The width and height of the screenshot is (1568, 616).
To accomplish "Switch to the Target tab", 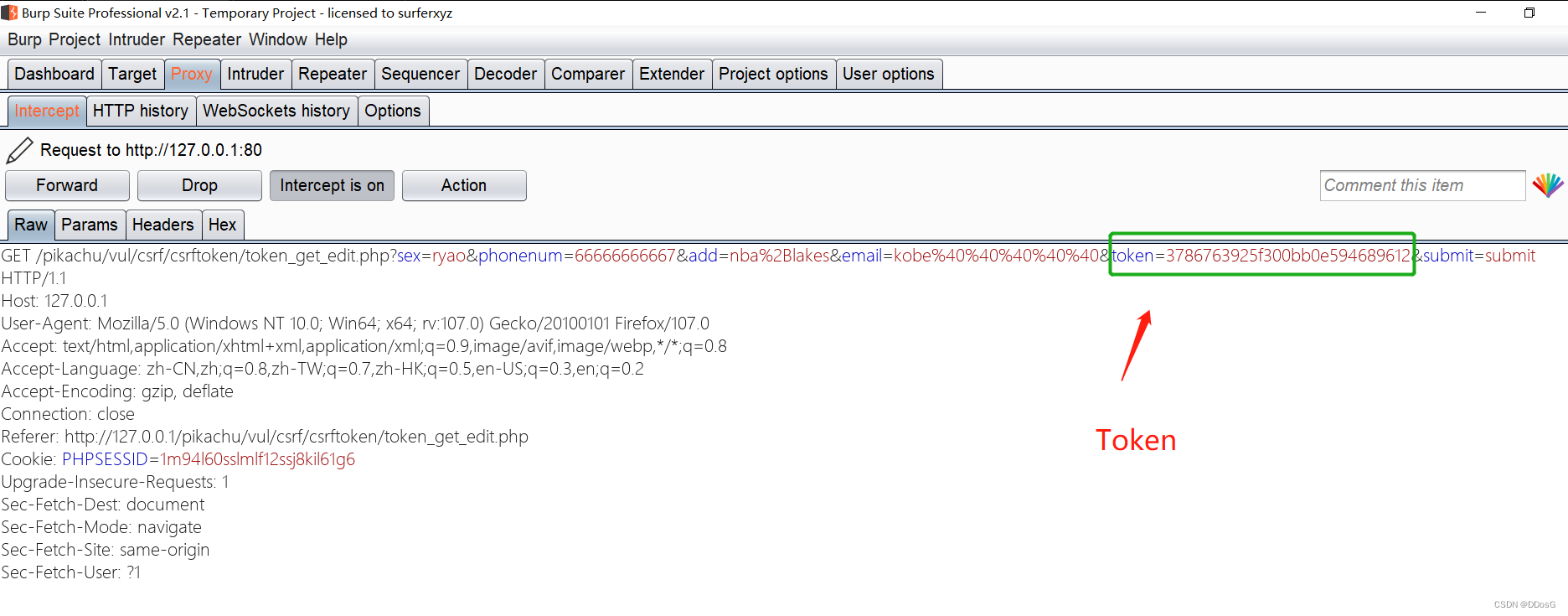I will coord(132,74).
